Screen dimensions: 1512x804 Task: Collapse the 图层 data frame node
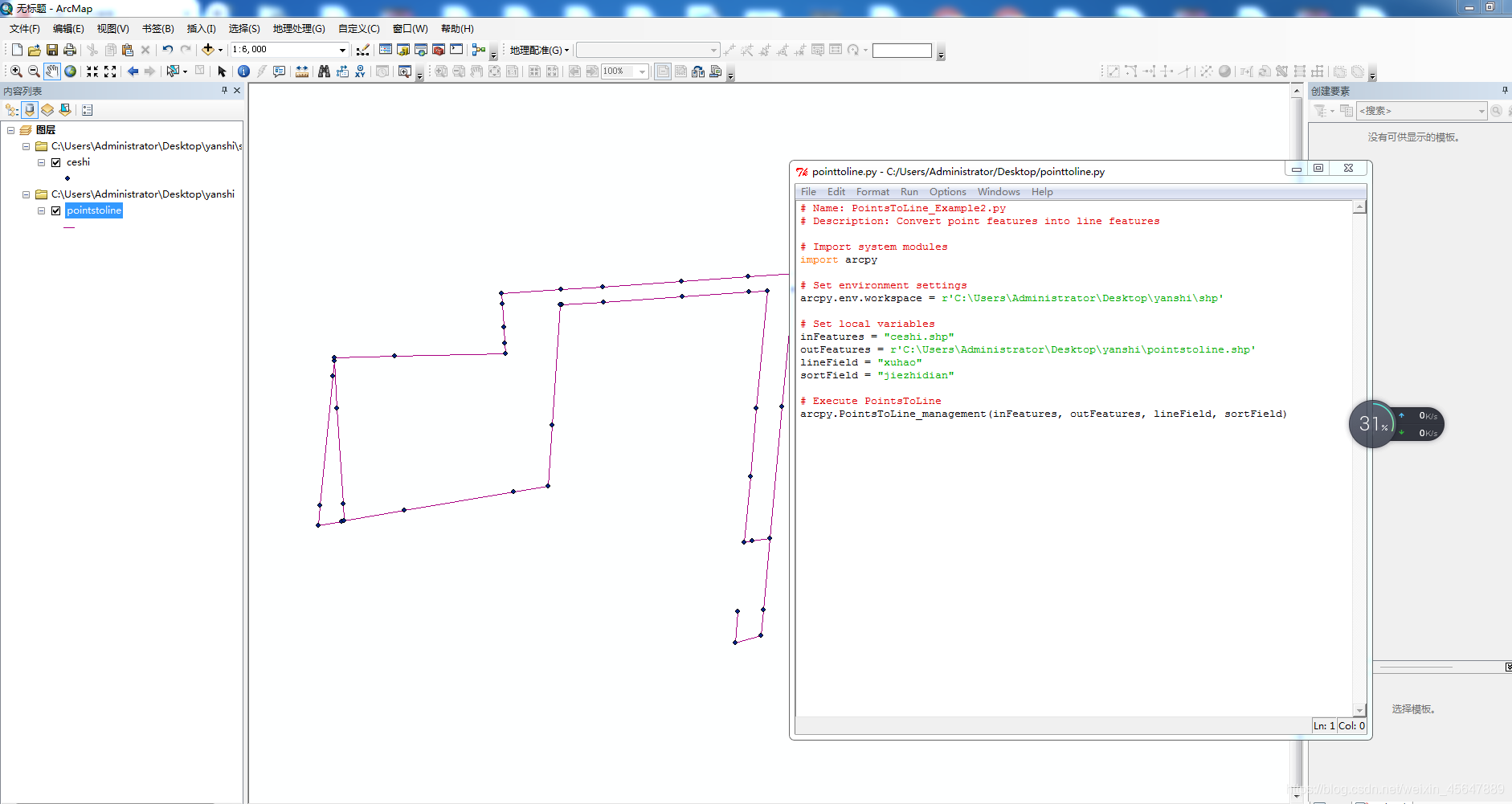[x=11, y=130]
